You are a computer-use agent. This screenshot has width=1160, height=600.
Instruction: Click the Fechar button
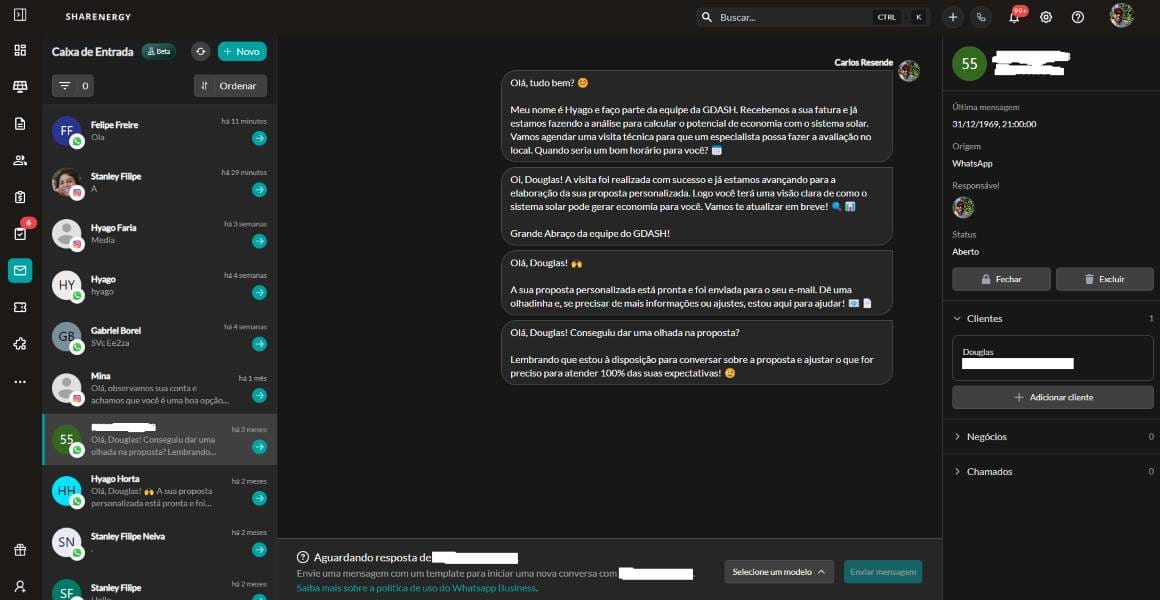tap(1001, 279)
